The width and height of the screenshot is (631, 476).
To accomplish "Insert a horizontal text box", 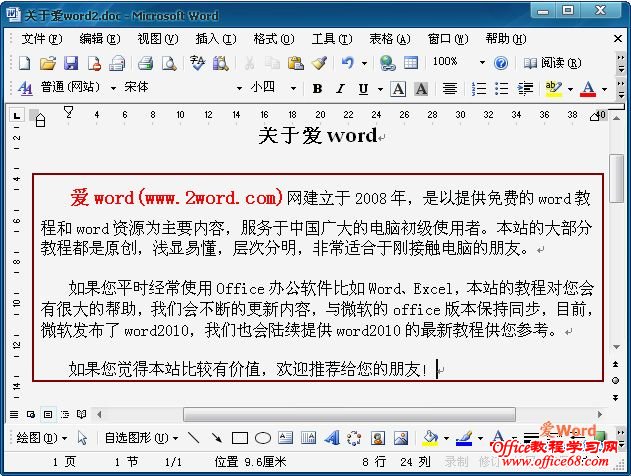I will tap(286, 438).
